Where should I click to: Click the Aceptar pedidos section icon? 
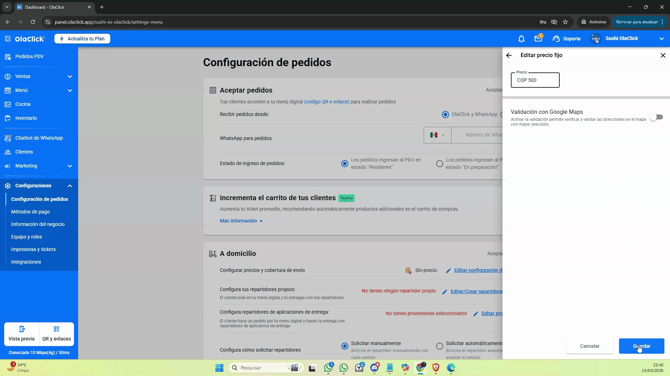(212, 90)
